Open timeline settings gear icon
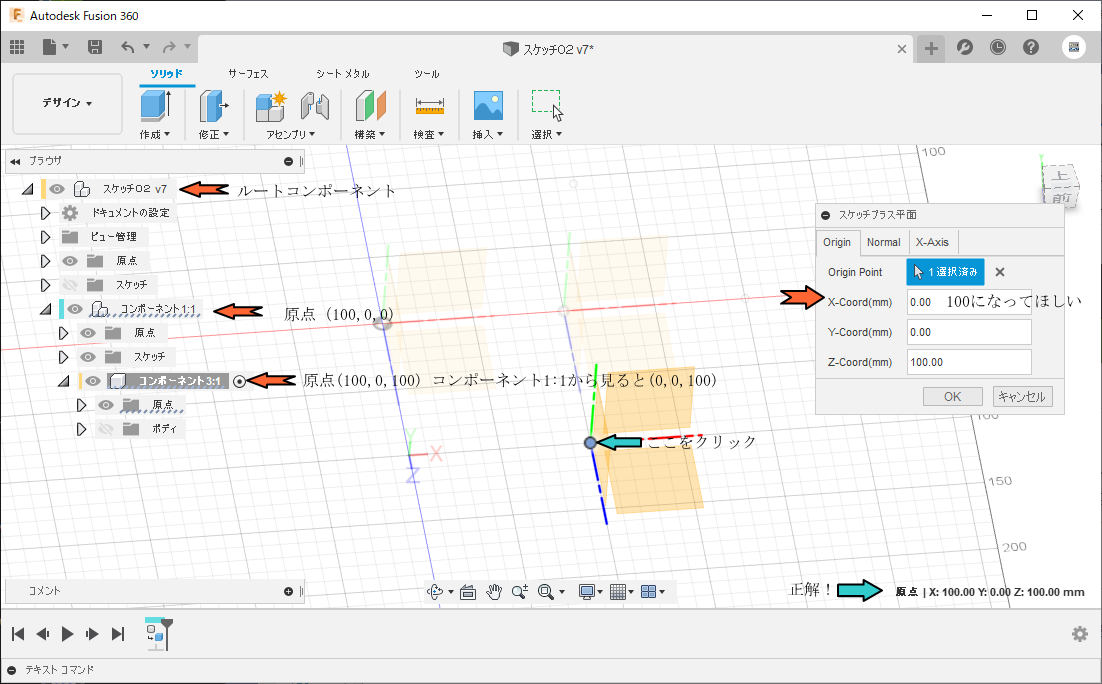 point(1080,634)
